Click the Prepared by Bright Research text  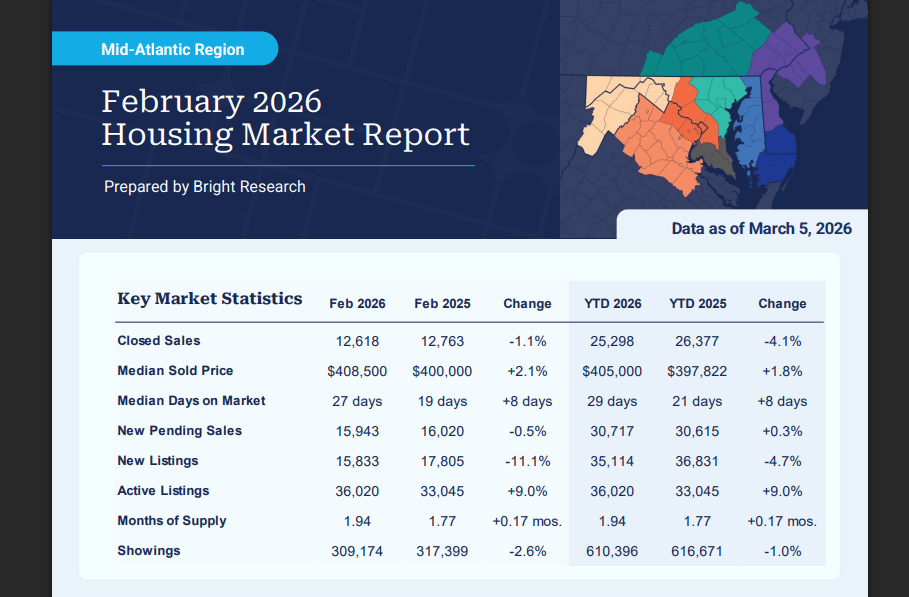pyautogui.click(x=204, y=186)
